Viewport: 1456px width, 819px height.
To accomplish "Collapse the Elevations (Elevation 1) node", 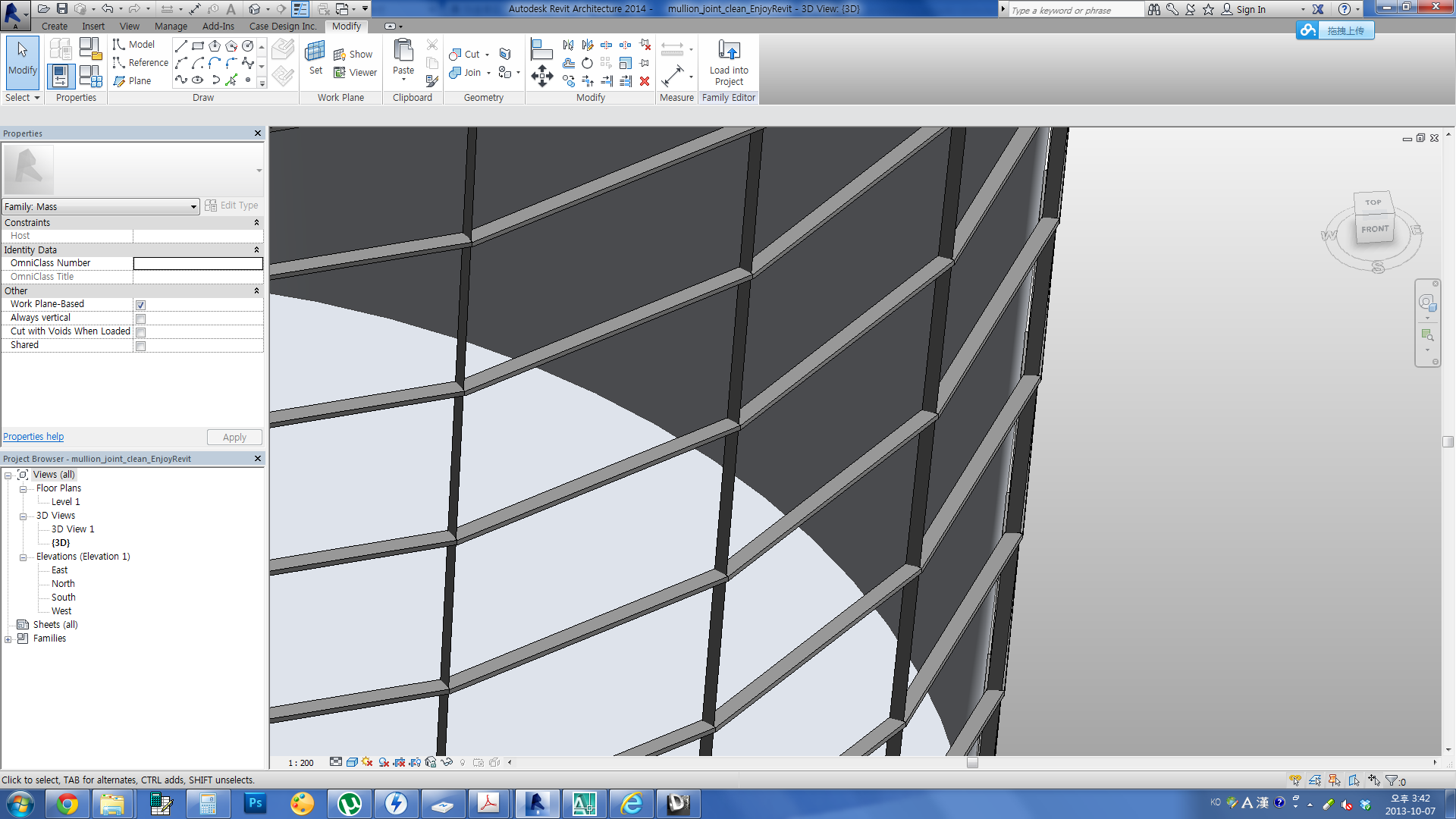I will coord(23,557).
